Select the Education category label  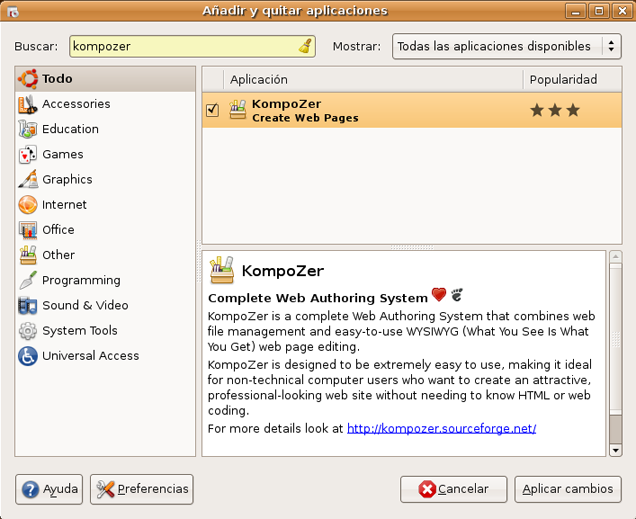[x=71, y=129]
